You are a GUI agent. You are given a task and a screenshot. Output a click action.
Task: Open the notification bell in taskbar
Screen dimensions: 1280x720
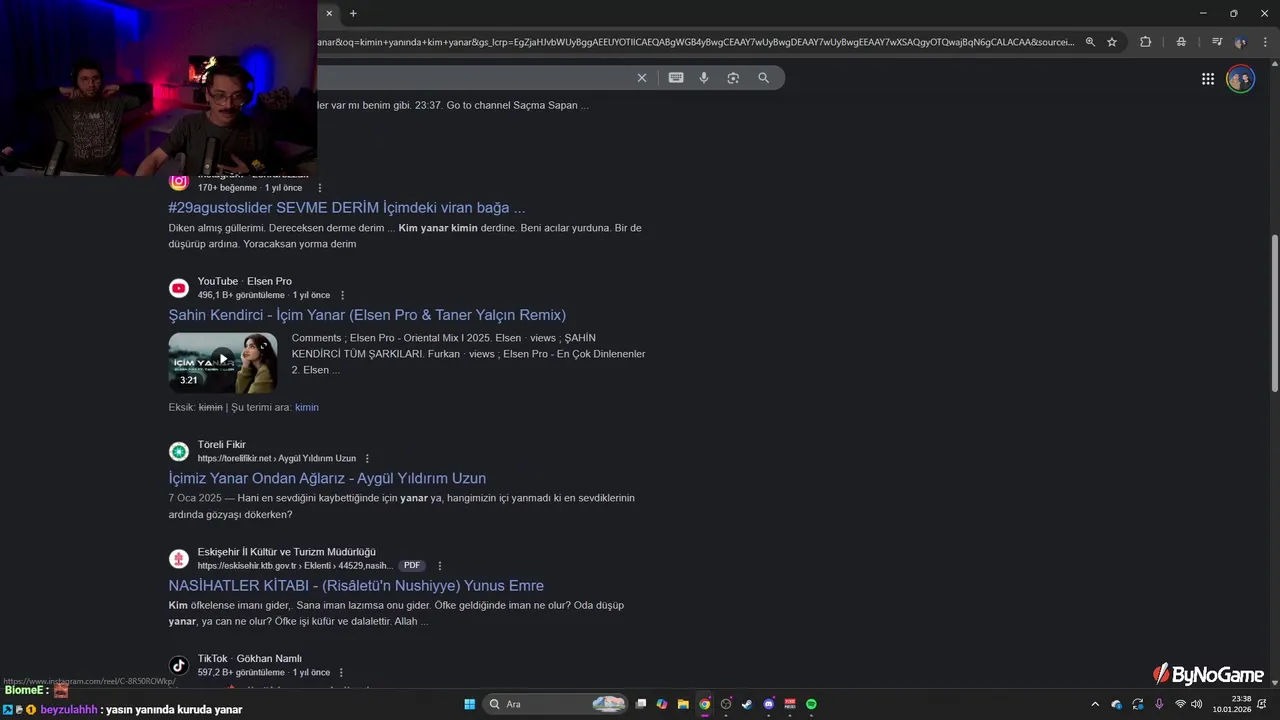[1262, 704]
